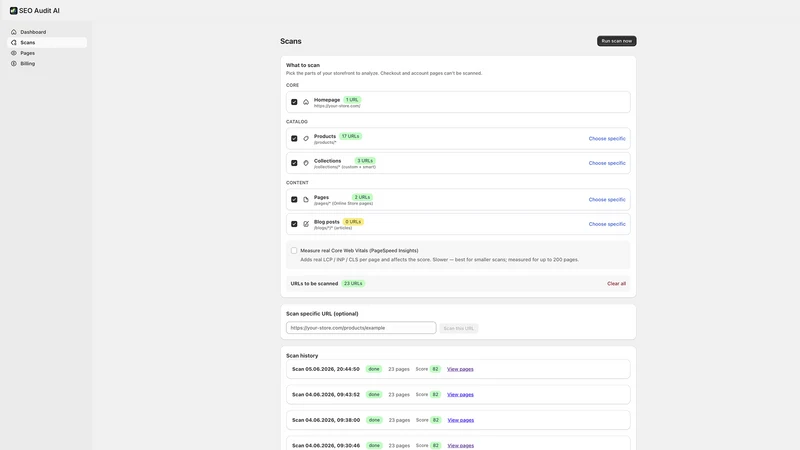Viewport: 800px width, 450px height.
Task: Click the 1 URL badge on Homepage
Action: tap(352, 100)
